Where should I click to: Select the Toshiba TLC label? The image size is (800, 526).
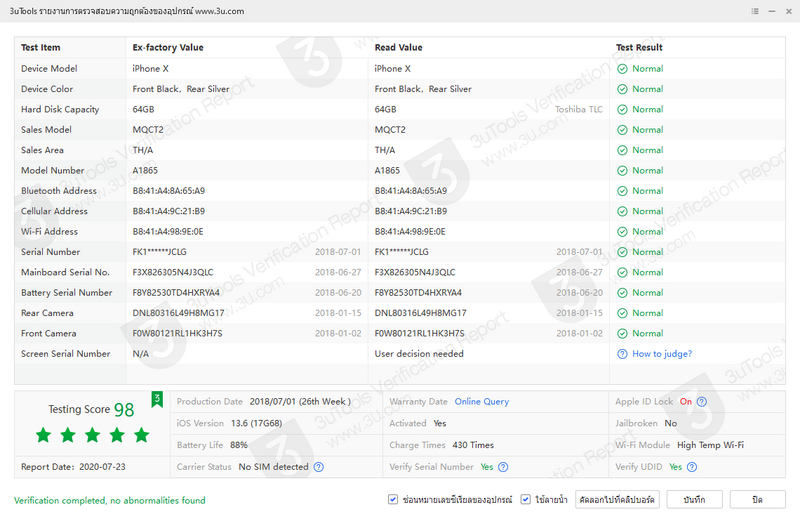click(579, 110)
